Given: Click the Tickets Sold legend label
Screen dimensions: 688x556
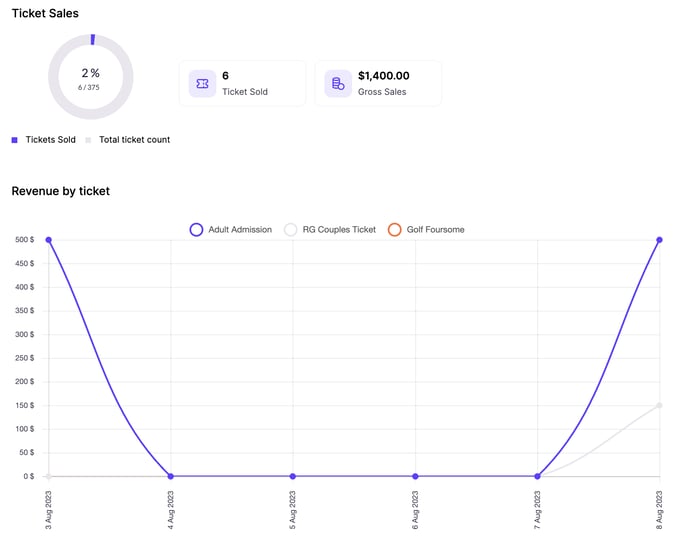Looking at the screenshot, I should click(x=50, y=140).
